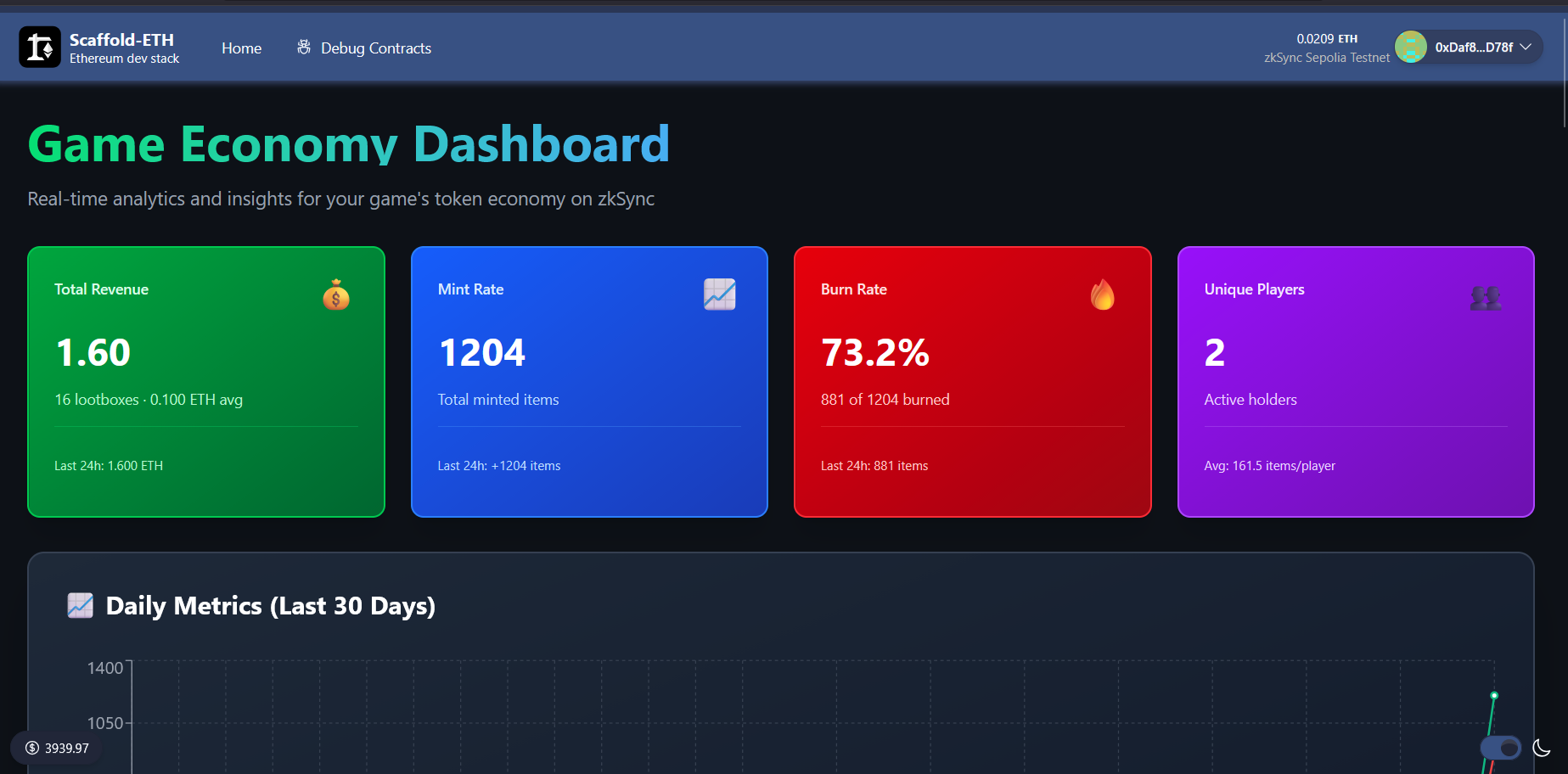Image resolution: width=1568 pixels, height=774 pixels.
Task: Click the Last 24h: +1204 items text
Action: coord(499,466)
